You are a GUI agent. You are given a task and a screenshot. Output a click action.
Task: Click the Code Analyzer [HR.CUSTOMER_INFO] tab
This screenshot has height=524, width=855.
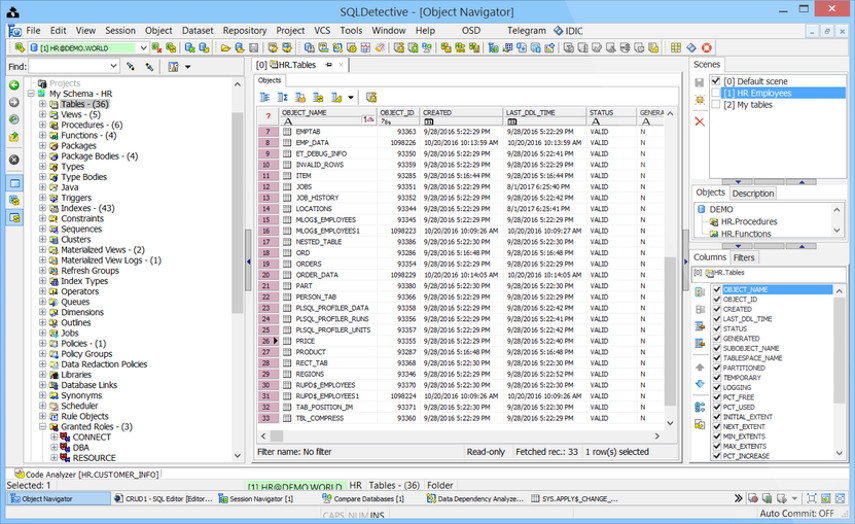click(x=87, y=474)
